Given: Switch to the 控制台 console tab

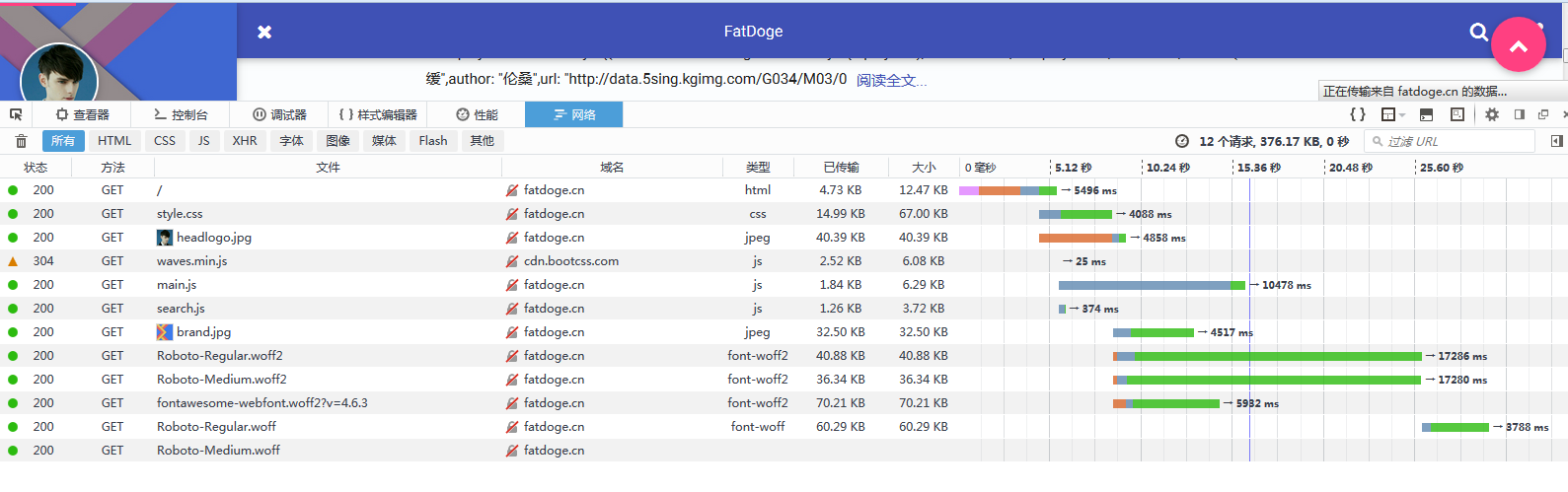Looking at the screenshot, I should [x=181, y=115].
